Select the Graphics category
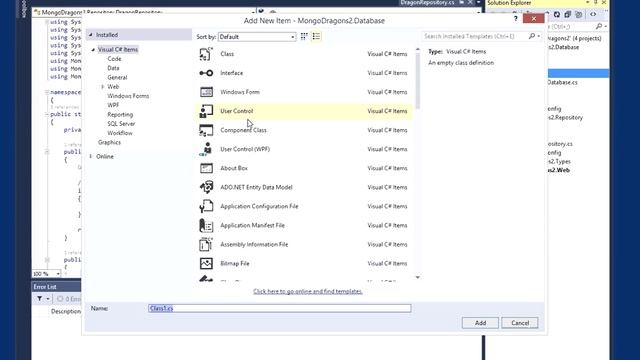Image resolution: width=640 pixels, height=360 pixels. click(x=109, y=142)
